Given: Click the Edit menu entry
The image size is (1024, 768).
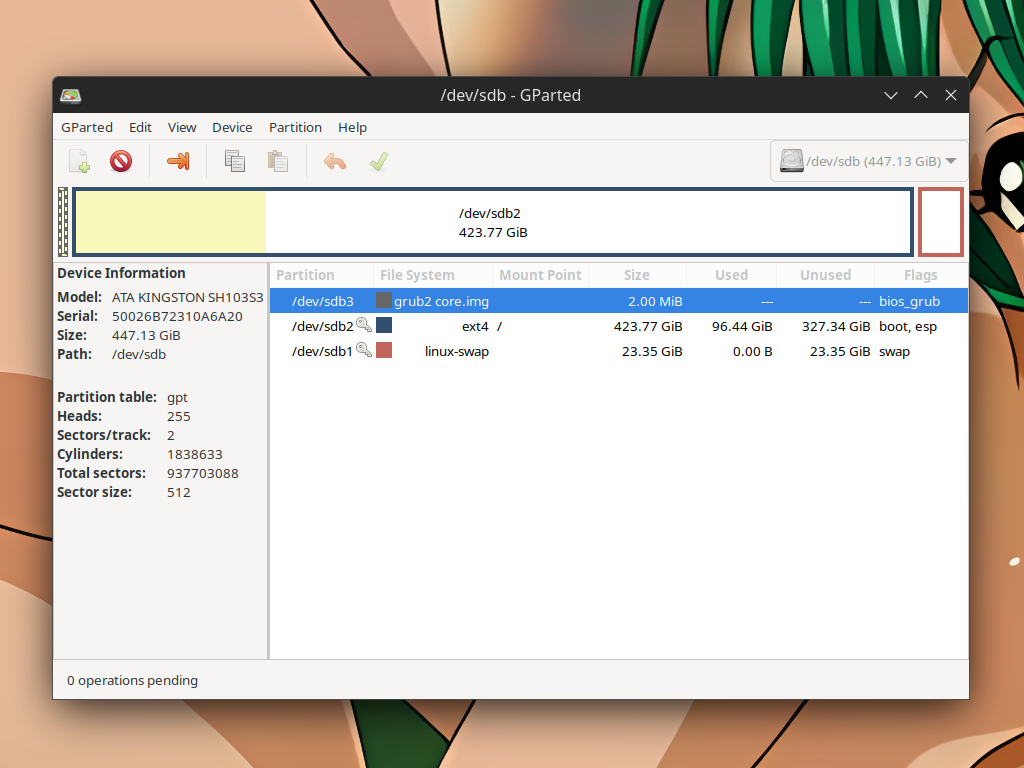Looking at the screenshot, I should coord(140,127).
